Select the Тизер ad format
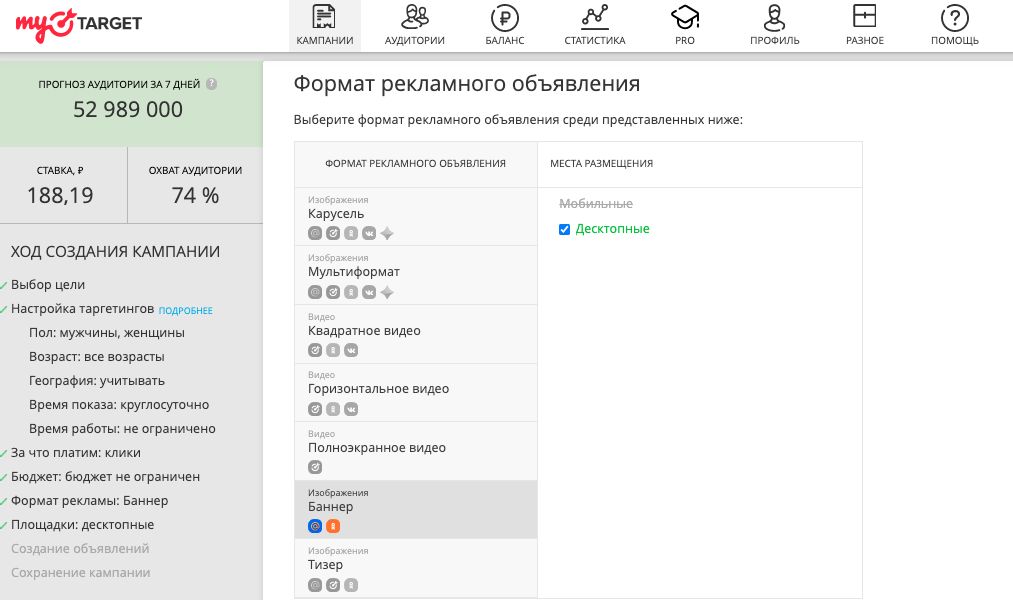Screen dimensions: 1013x600 [x=325, y=565]
